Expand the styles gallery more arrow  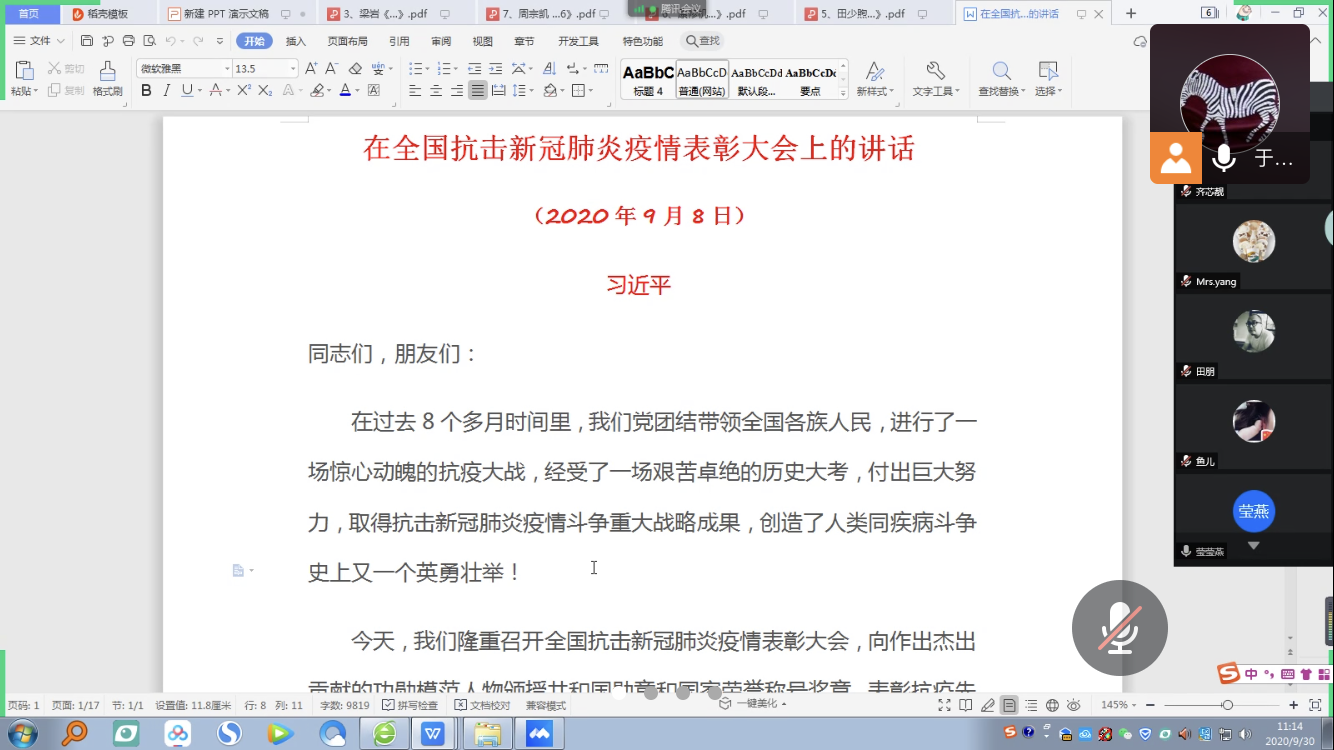tap(843, 93)
